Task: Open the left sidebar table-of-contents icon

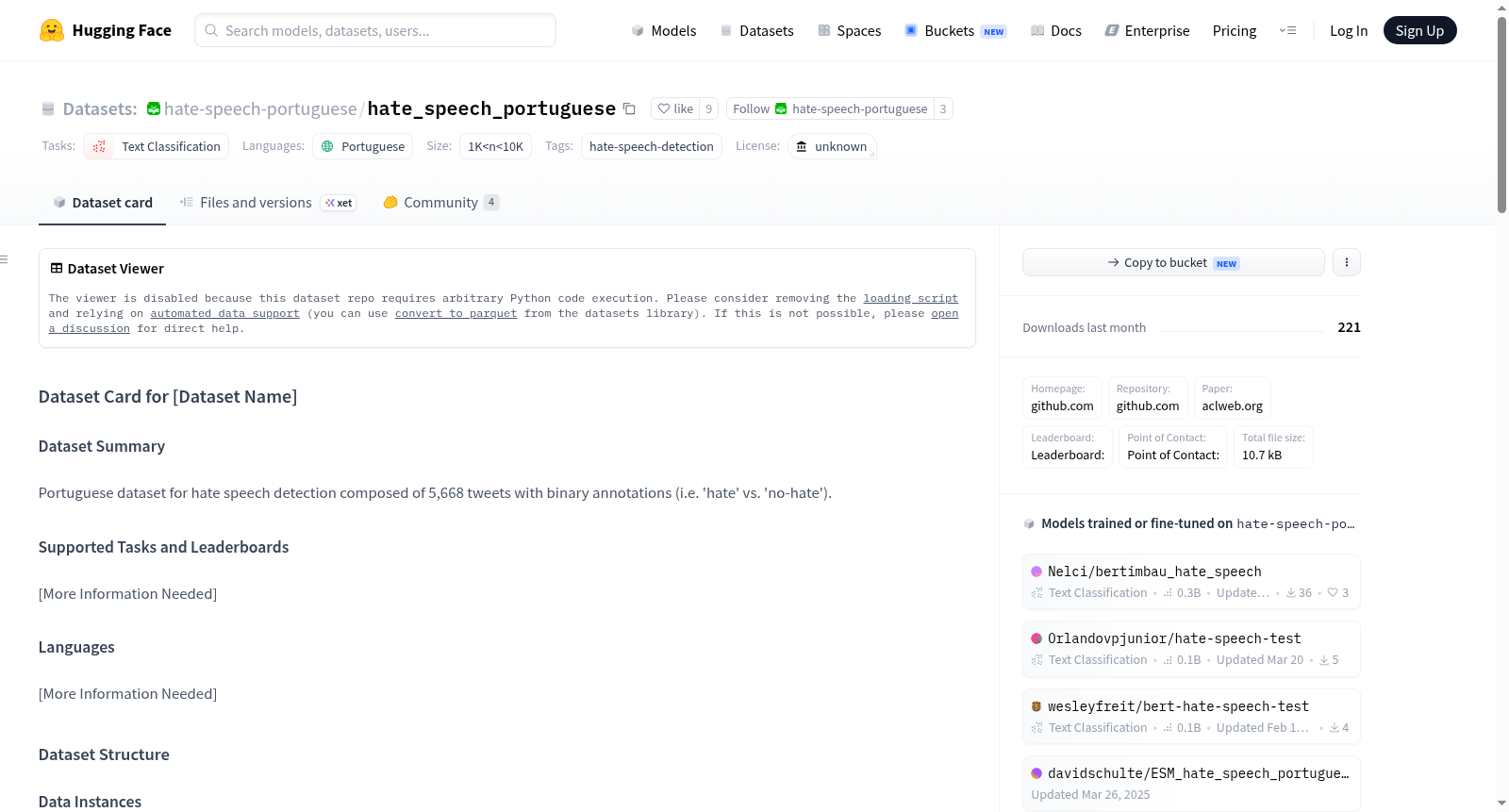Action: pyautogui.click(x=5, y=259)
